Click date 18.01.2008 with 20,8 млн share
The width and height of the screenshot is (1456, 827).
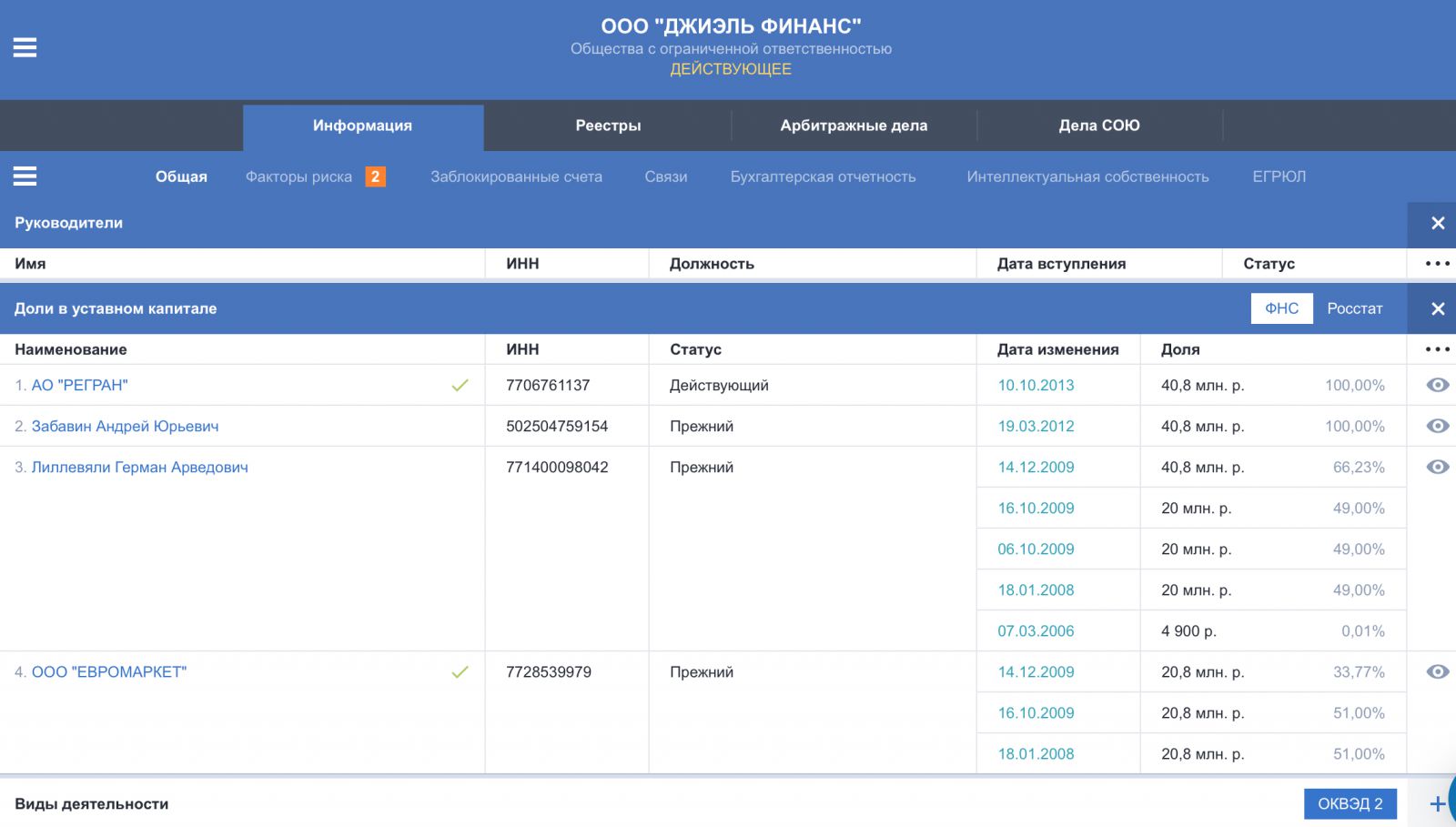[x=1036, y=753]
